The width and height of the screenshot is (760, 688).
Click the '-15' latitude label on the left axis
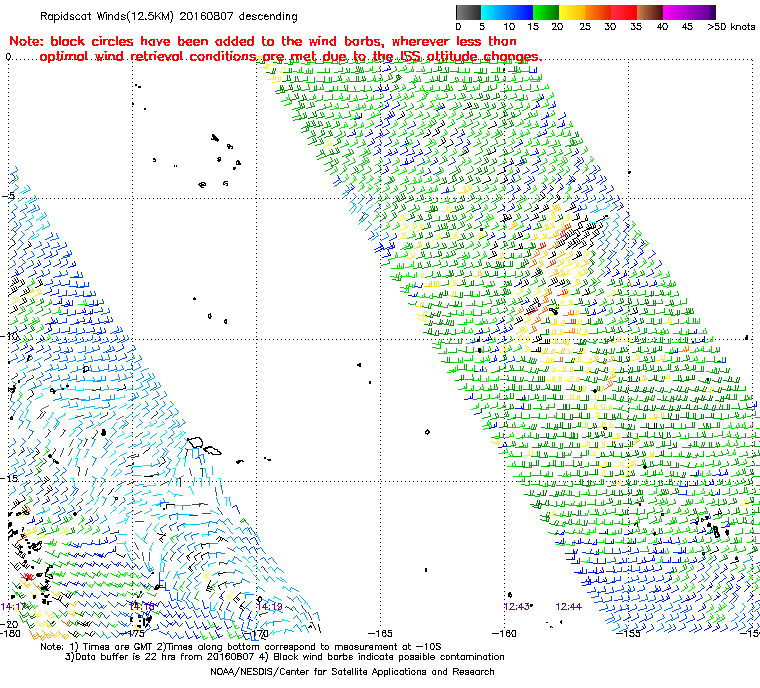[9, 478]
